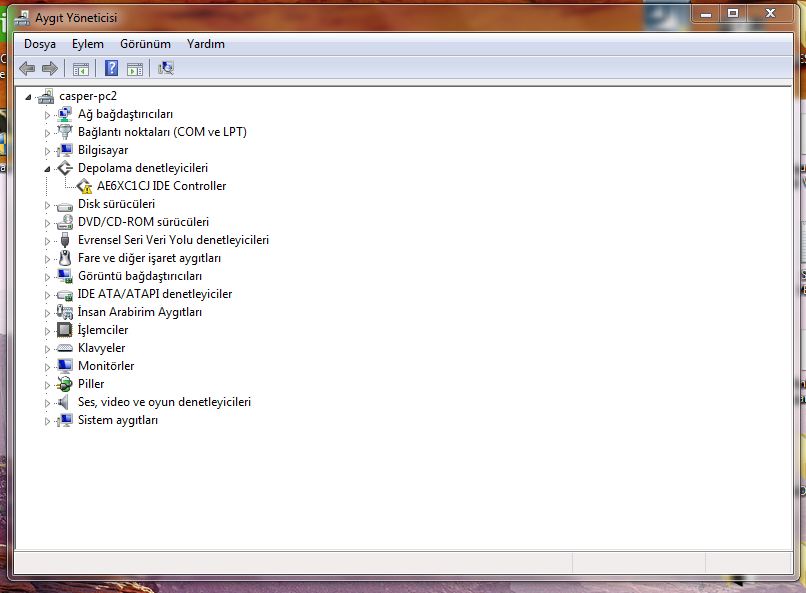The width and height of the screenshot is (806, 593).
Task: Expand the Disk sürücüleri category
Action: click(46, 205)
